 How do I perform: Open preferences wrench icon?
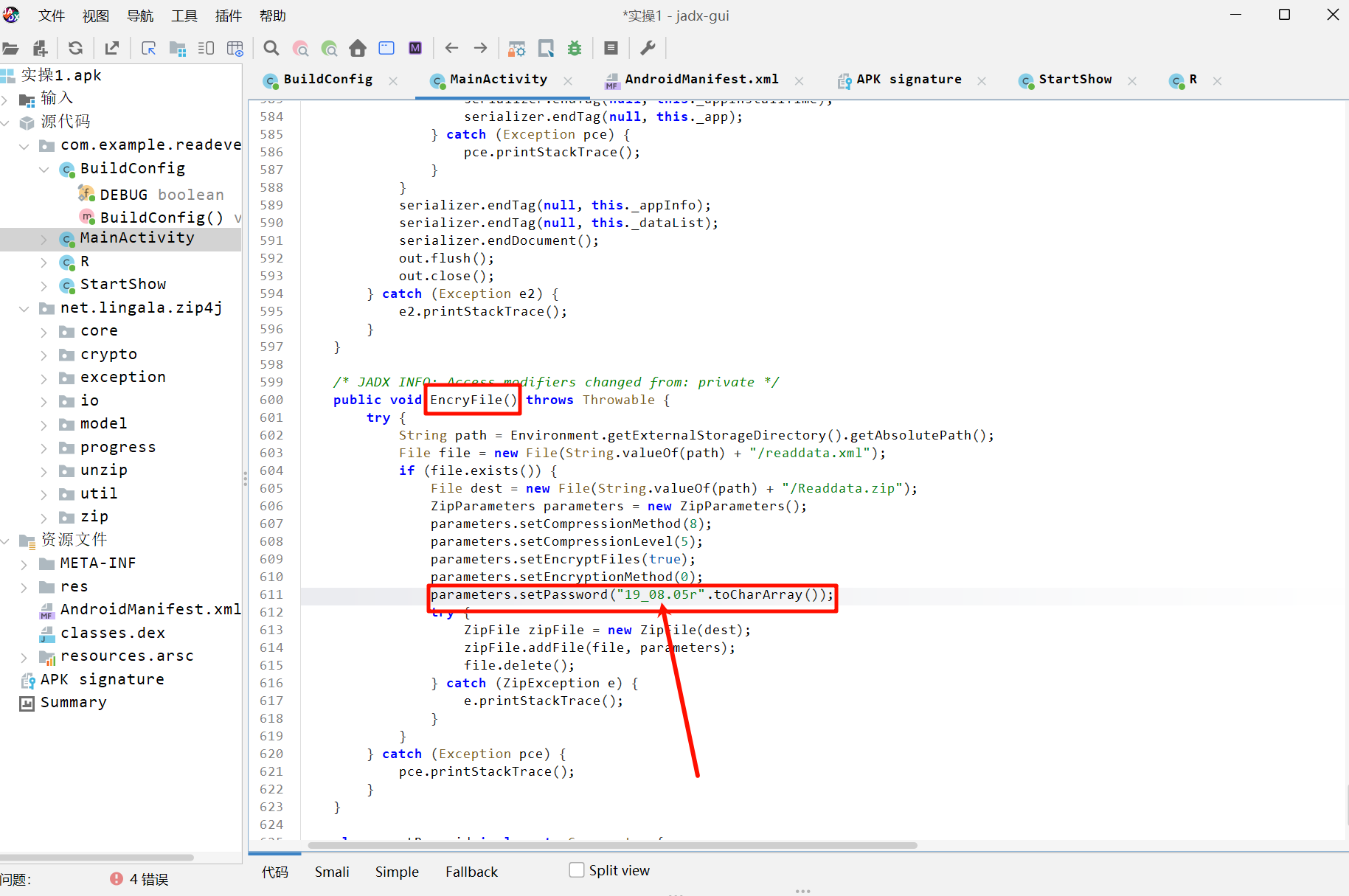[648, 49]
